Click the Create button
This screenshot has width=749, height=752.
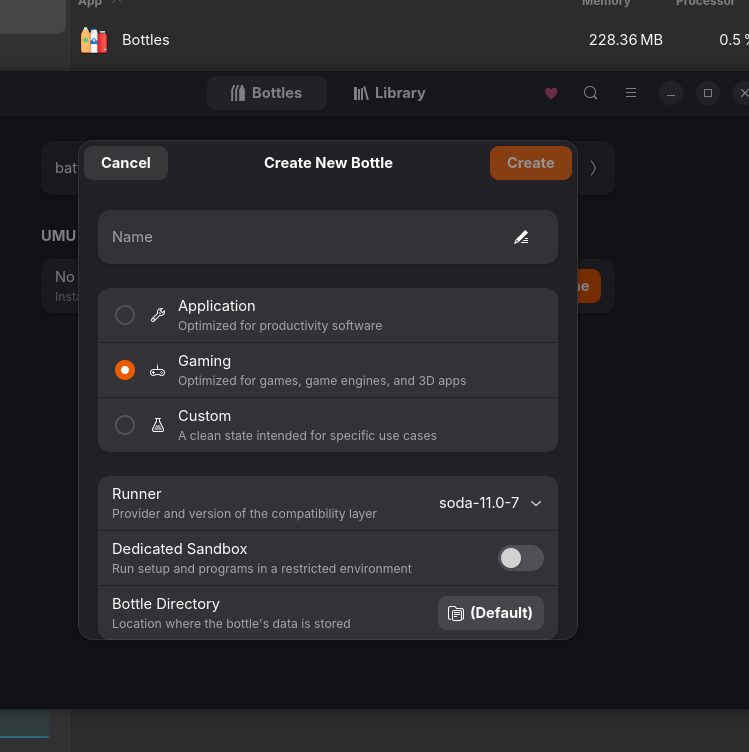tap(531, 163)
